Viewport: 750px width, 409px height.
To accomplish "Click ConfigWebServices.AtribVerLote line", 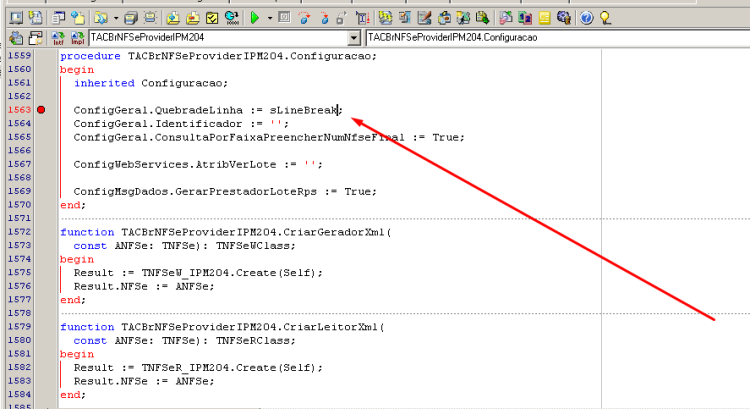I will 198,165.
